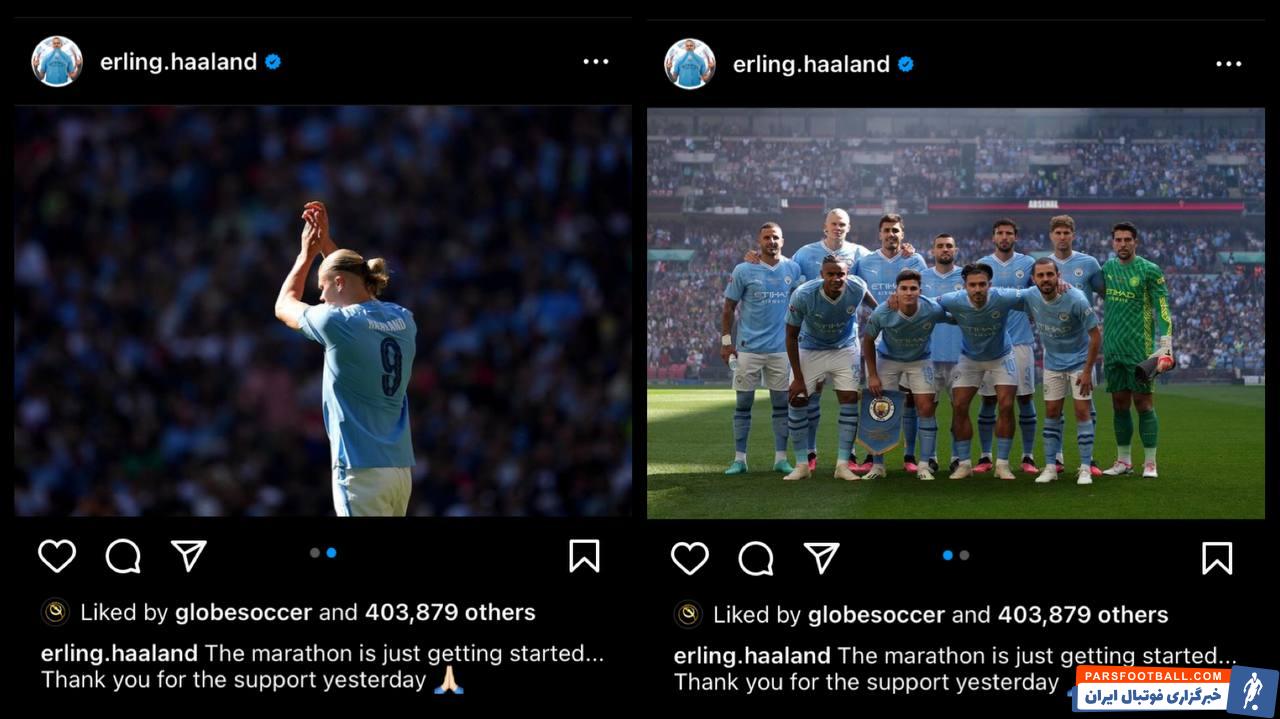Like the right post with the heart icon

[690, 557]
